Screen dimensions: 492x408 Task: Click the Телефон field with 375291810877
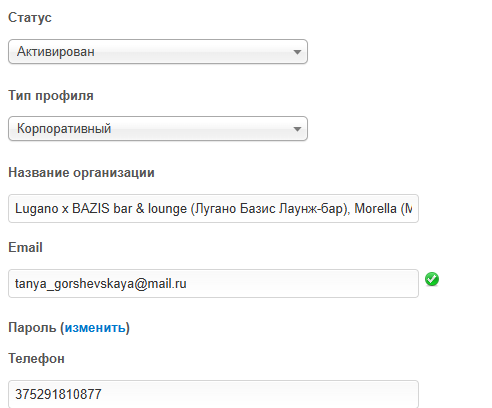pyautogui.click(x=213, y=394)
